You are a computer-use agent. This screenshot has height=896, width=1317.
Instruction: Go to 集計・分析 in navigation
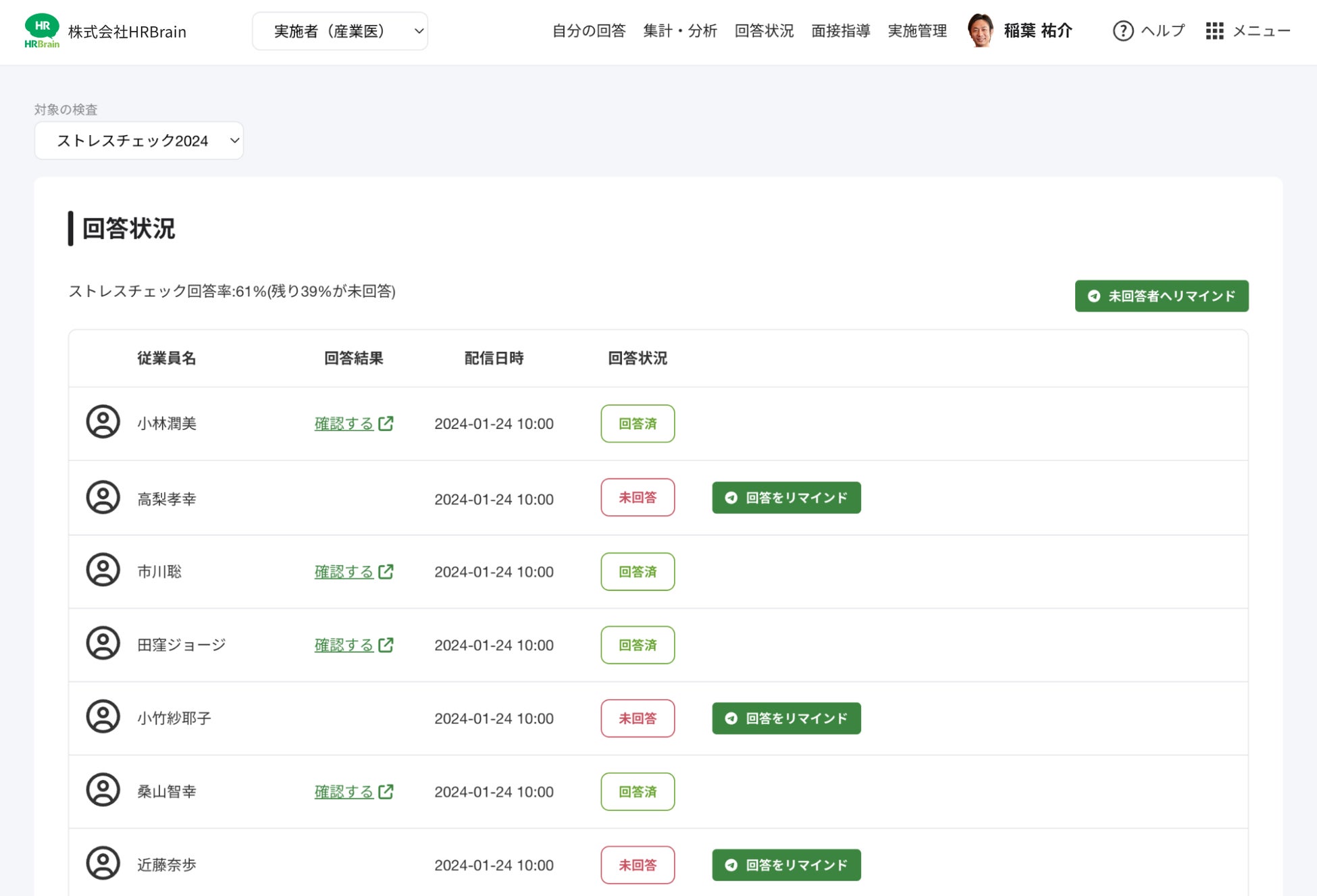(x=679, y=31)
